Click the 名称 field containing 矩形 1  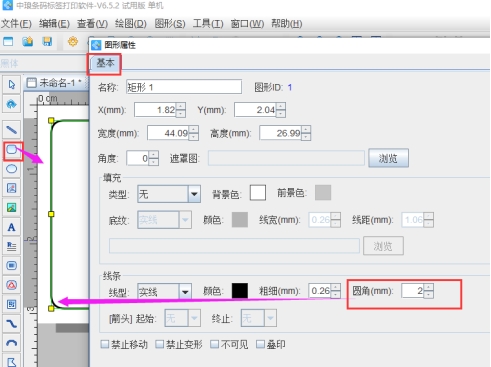[x=184, y=87]
